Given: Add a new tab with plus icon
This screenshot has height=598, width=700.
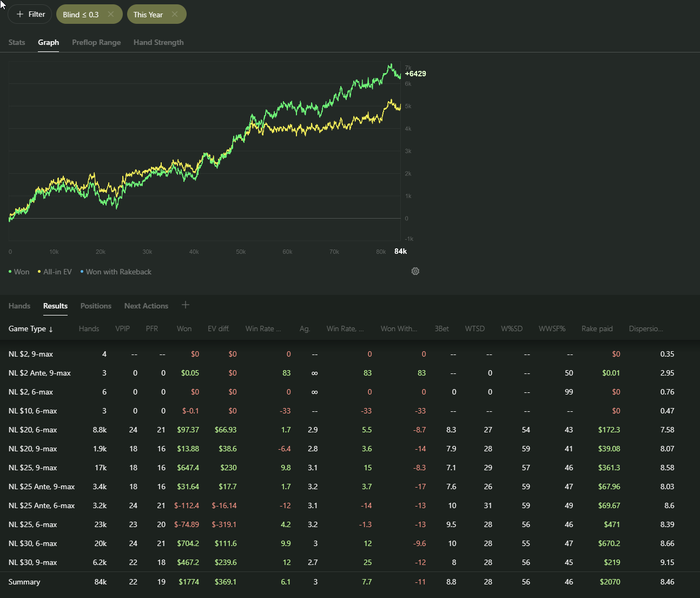Looking at the screenshot, I should tap(185, 305).
